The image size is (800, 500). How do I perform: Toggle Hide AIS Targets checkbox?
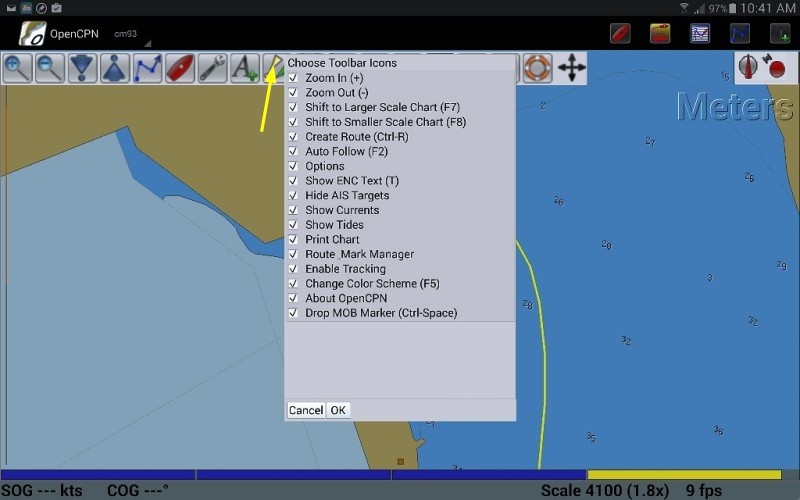pyautogui.click(x=293, y=196)
